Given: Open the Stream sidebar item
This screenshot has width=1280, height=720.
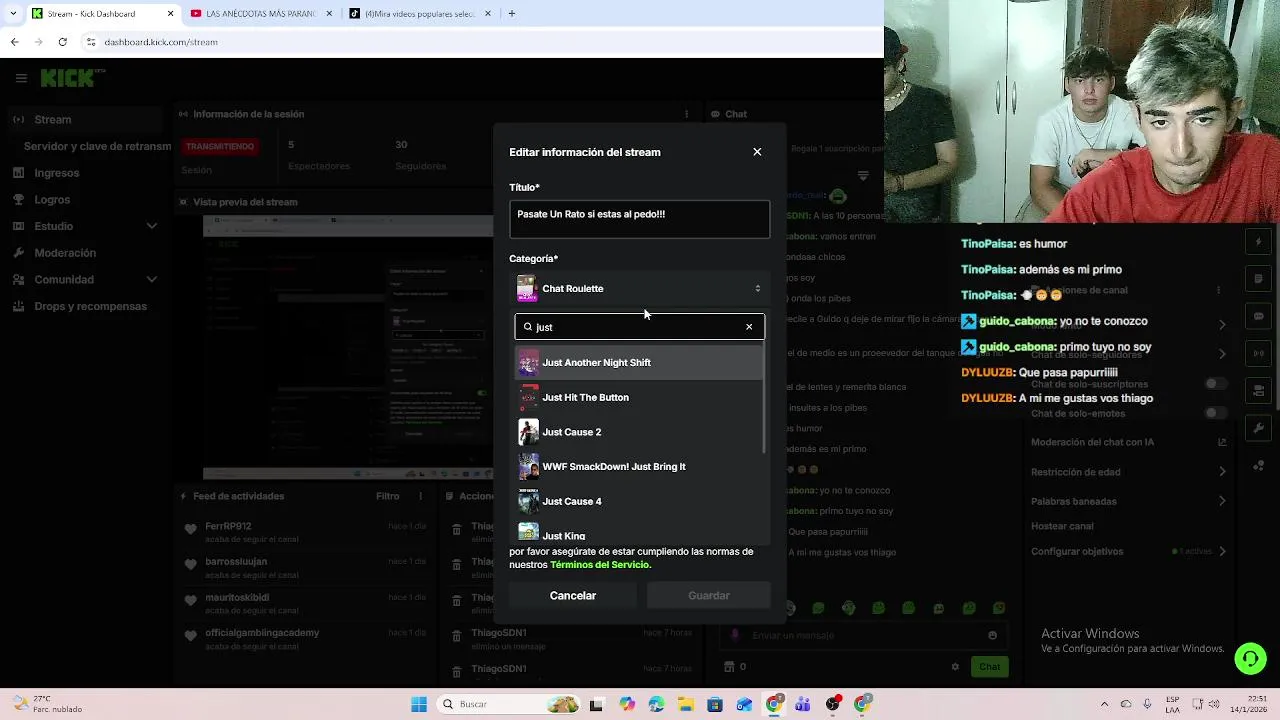Looking at the screenshot, I should pyautogui.click(x=85, y=119).
